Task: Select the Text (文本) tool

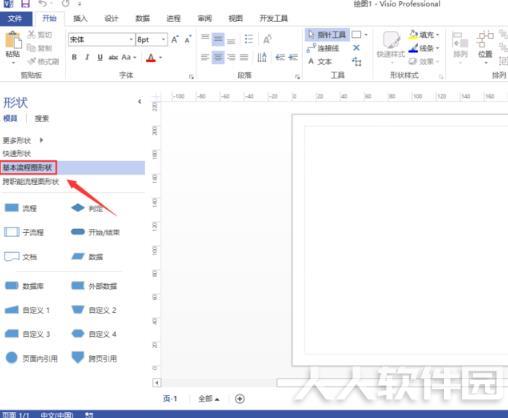Action: (x=320, y=62)
